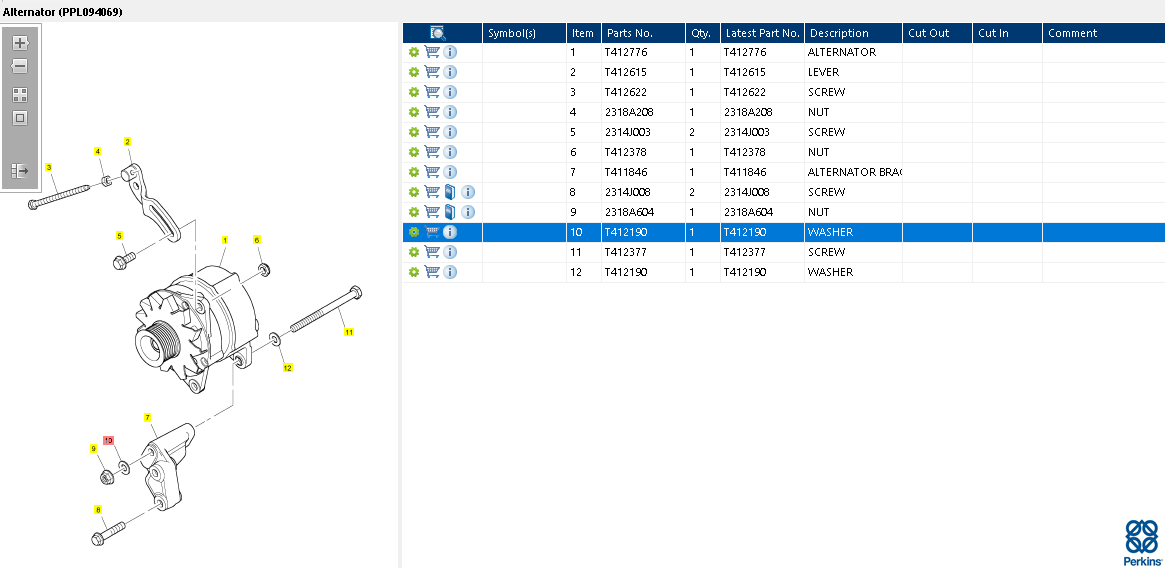Click parts number T412776
1165x568 pixels.
[626, 52]
